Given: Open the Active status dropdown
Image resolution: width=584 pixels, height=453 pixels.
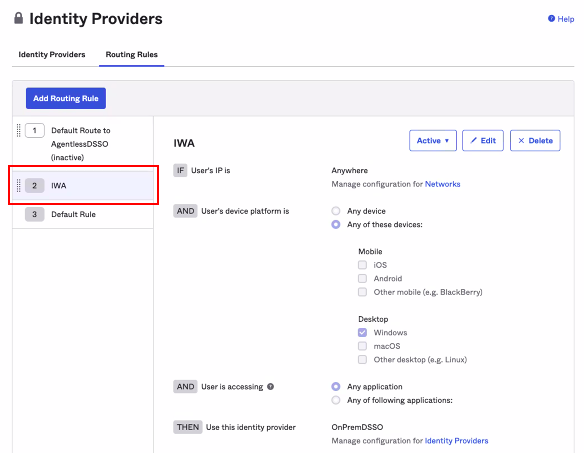Looking at the screenshot, I should pos(433,140).
